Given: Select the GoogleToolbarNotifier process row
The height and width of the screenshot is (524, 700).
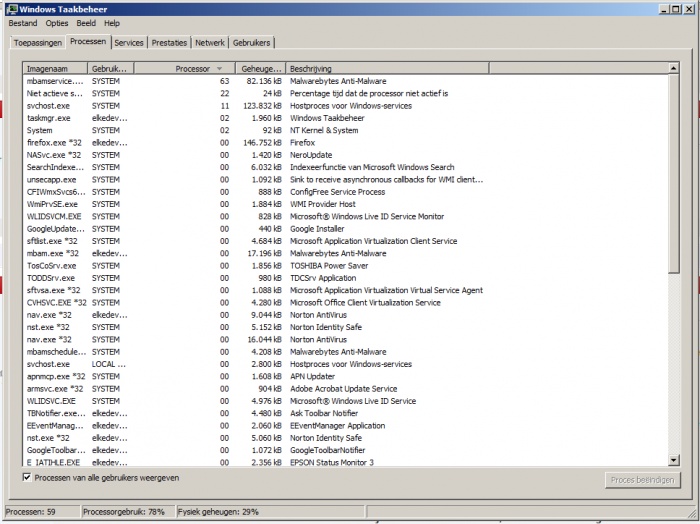Looking at the screenshot, I should 346,450.
